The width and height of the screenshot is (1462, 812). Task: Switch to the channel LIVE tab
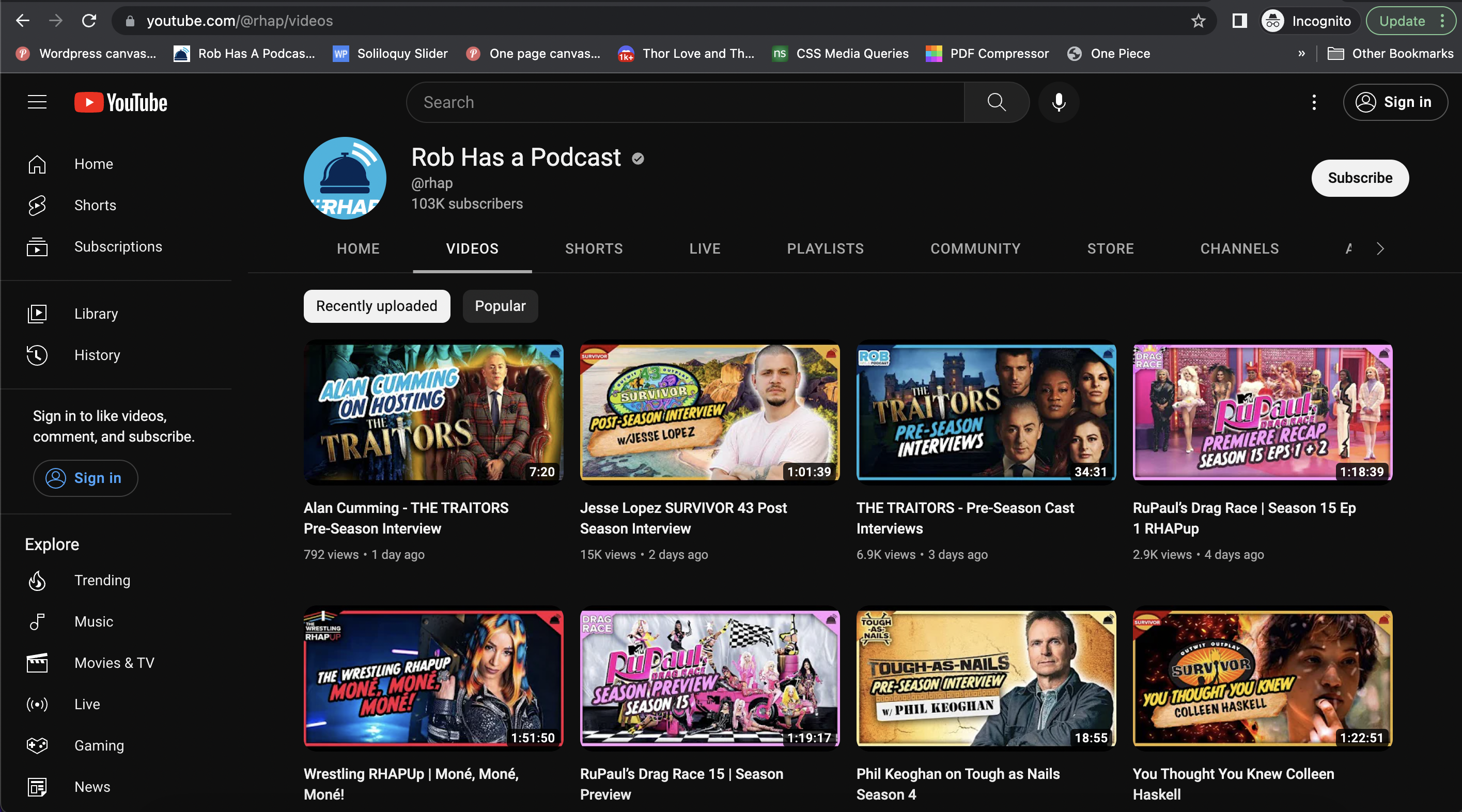(x=705, y=248)
